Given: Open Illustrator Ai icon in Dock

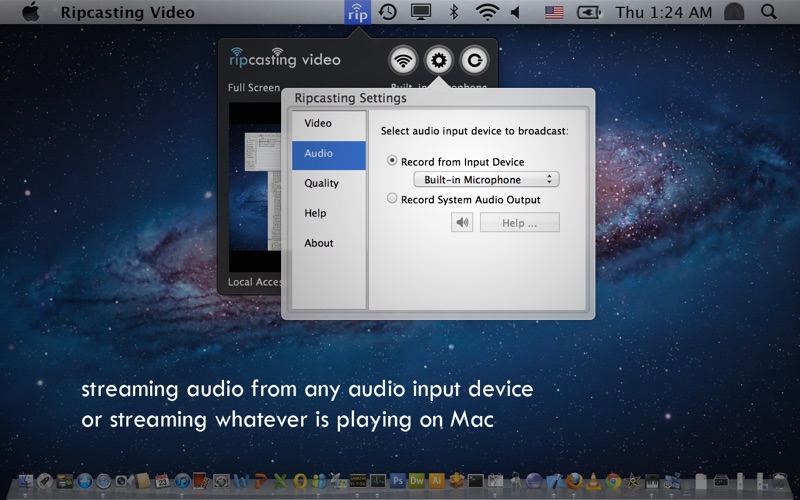Looking at the screenshot, I should coord(437,481).
